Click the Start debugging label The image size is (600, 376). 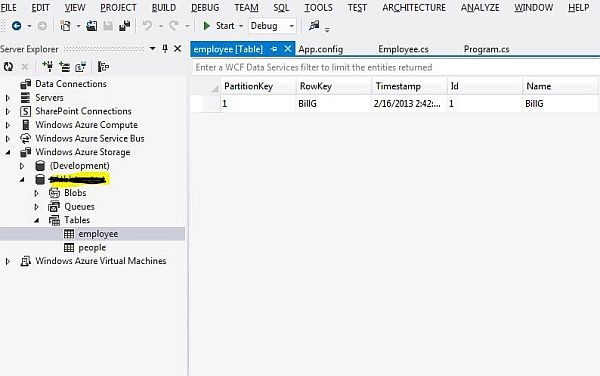pyautogui.click(x=225, y=26)
